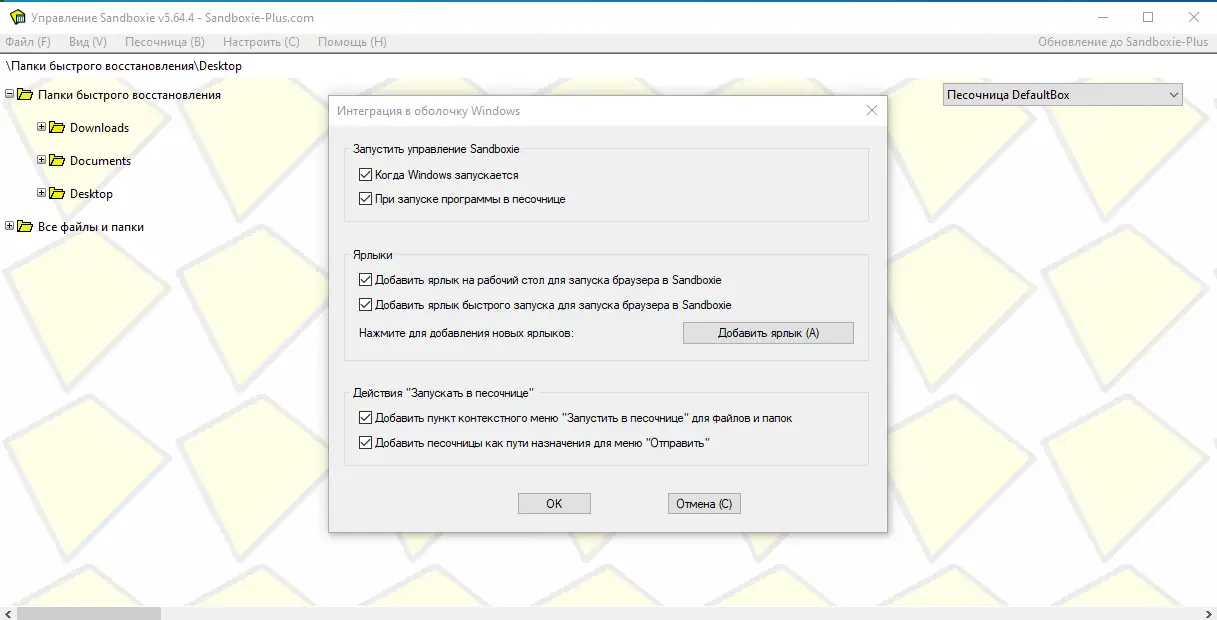Select the Documents tree item label
The height and width of the screenshot is (620, 1217).
101,161
